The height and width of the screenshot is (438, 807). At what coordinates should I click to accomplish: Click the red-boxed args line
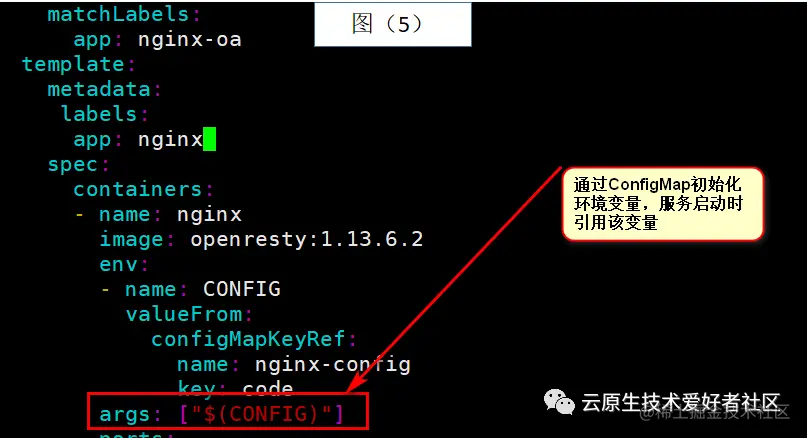(228, 412)
